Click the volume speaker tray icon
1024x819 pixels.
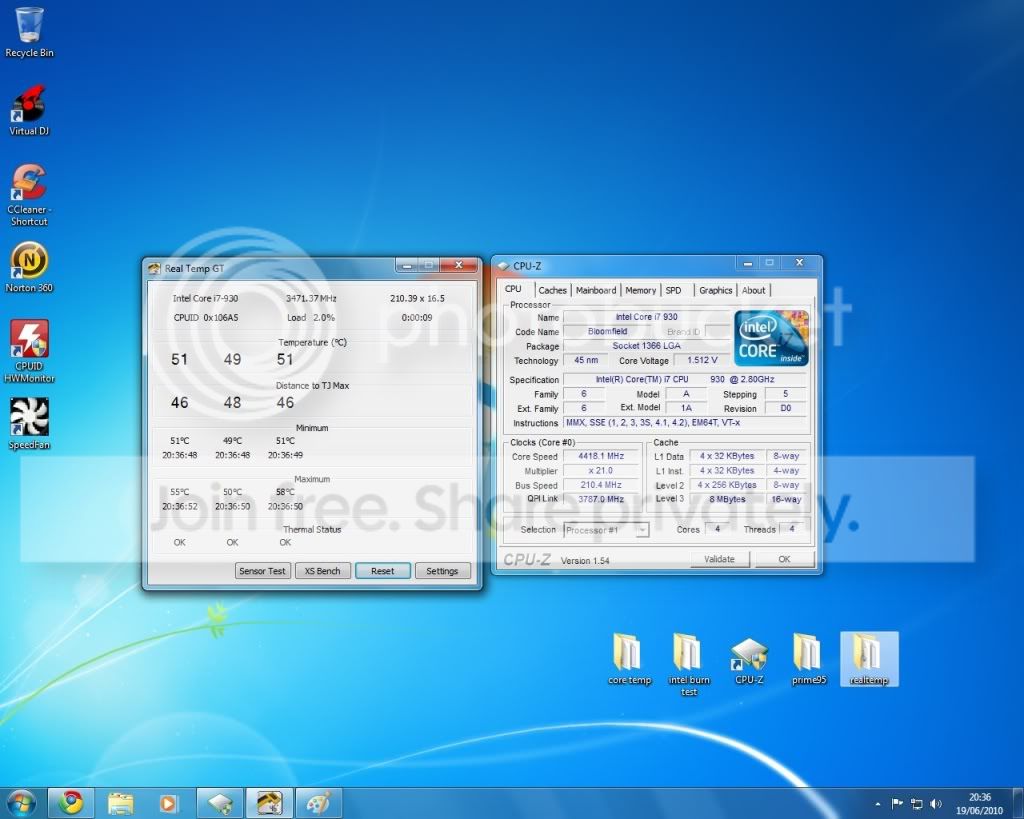point(935,803)
